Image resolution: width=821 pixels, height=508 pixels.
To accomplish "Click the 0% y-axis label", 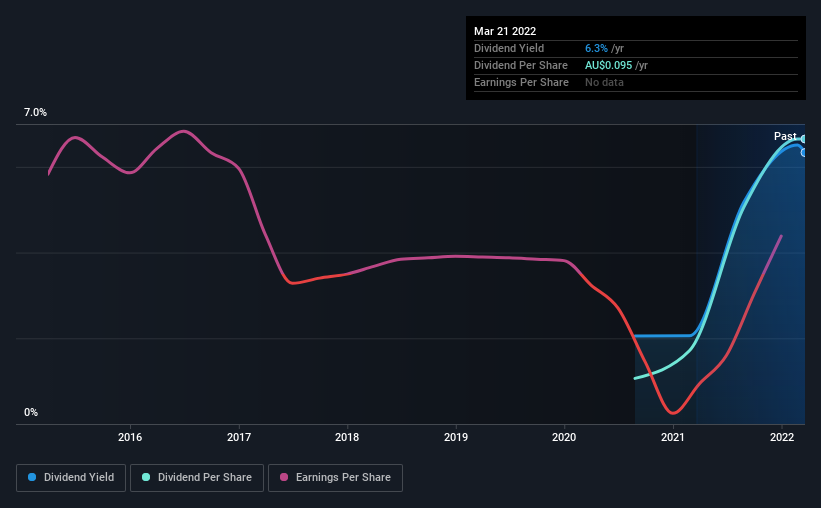I will coord(31,412).
